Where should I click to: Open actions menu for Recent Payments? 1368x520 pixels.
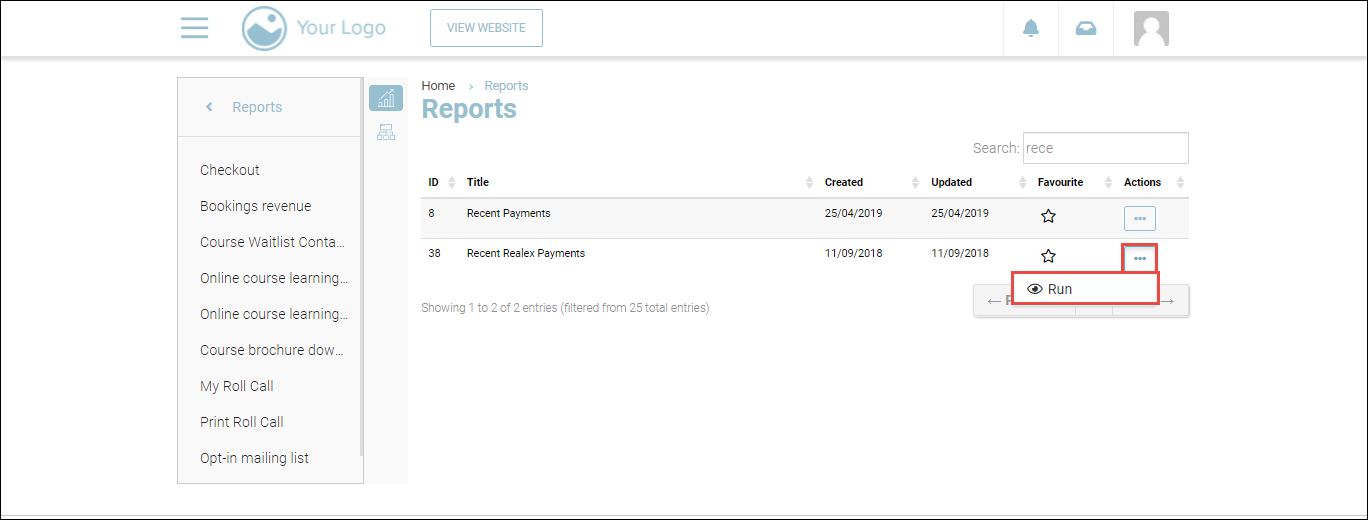coord(1139,218)
